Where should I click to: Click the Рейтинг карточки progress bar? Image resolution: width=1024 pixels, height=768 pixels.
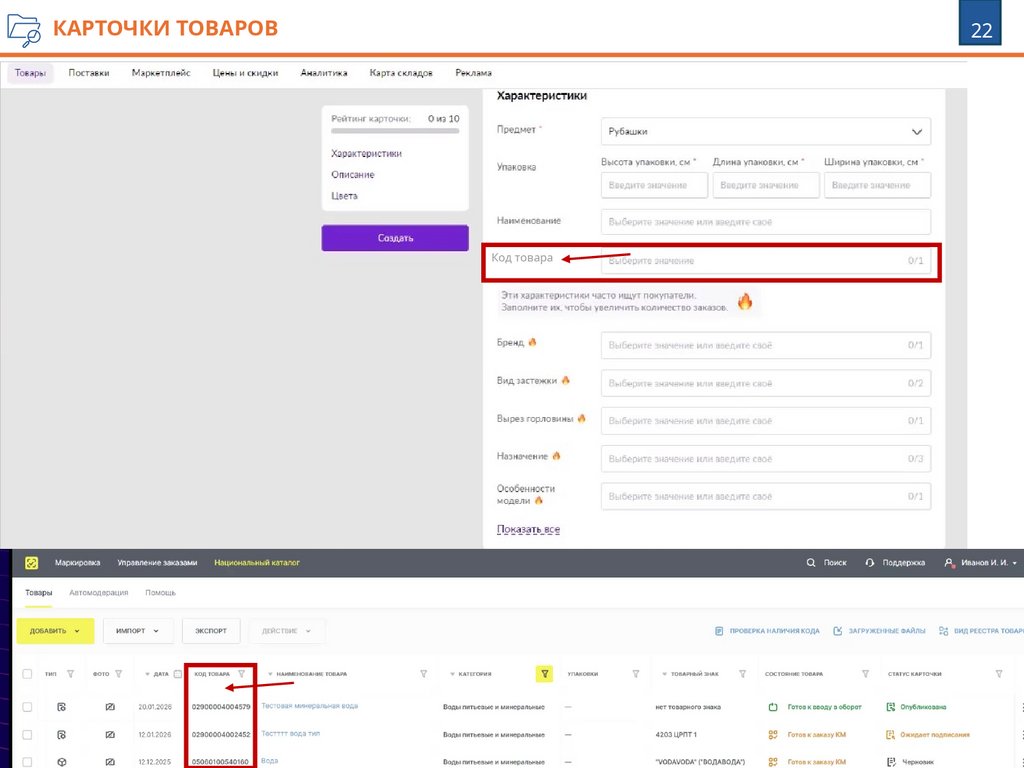pos(395,131)
